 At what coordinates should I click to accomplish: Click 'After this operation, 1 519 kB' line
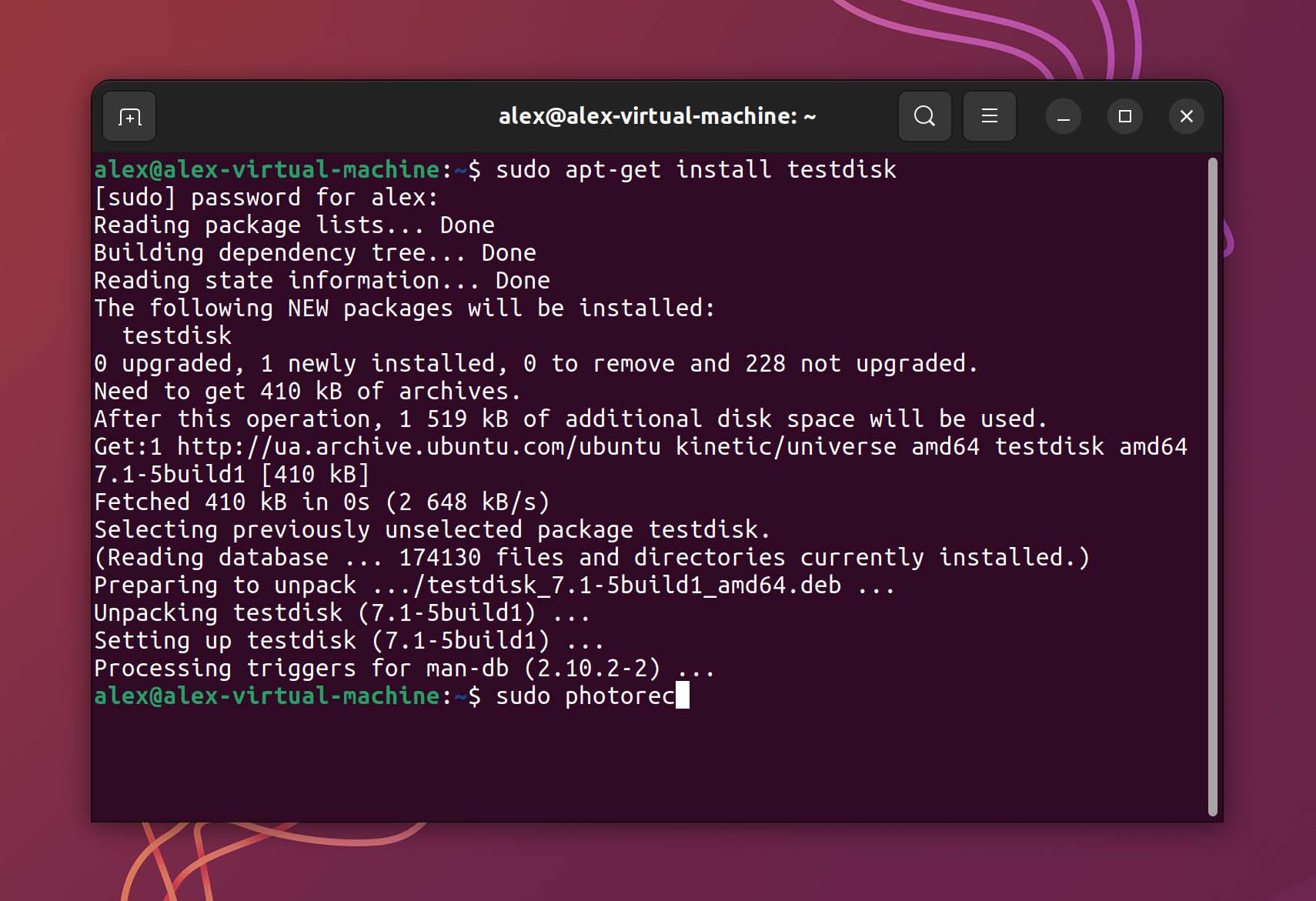click(570, 419)
